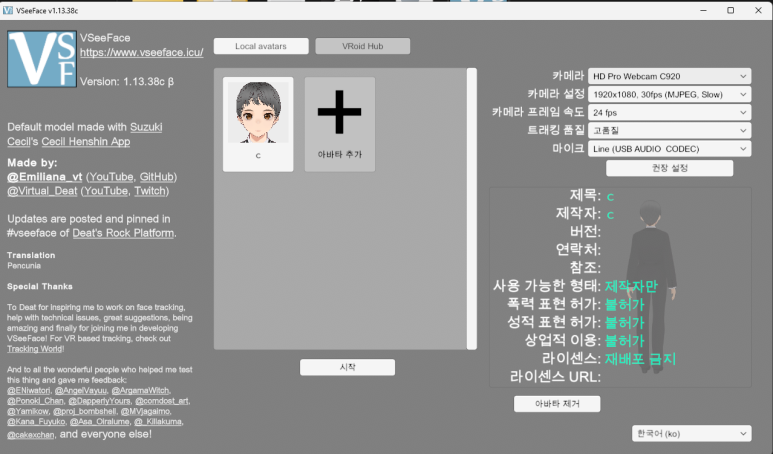Open the @ENiwatori link

pos(29,390)
